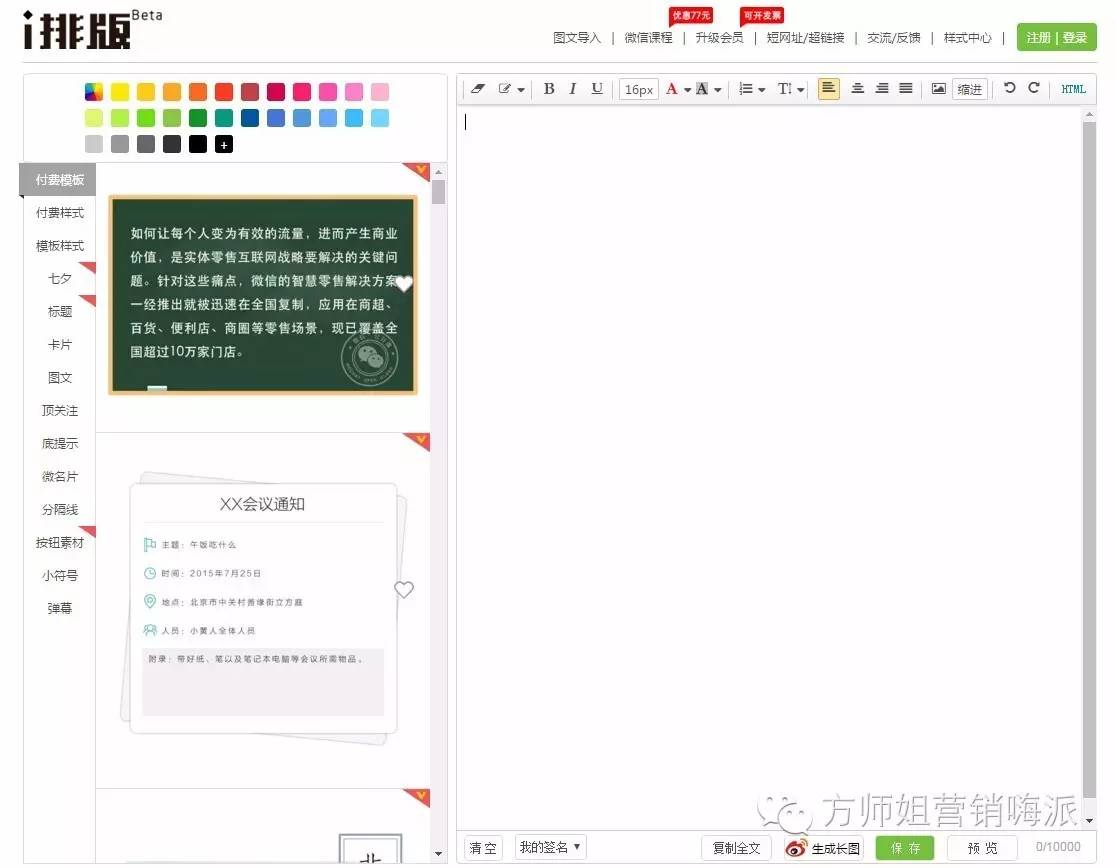This screenshot has height=868, width=1116.
Task: Select the format eraser tool
Action: point(477,88)
